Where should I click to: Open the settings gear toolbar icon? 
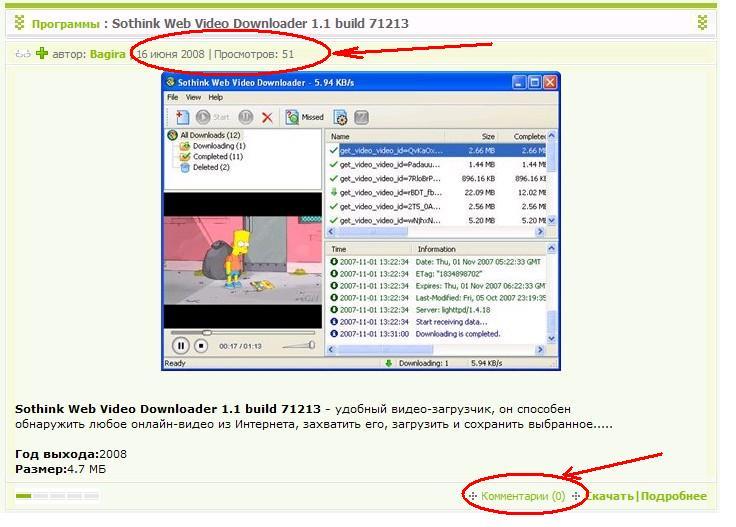point(340,117)
